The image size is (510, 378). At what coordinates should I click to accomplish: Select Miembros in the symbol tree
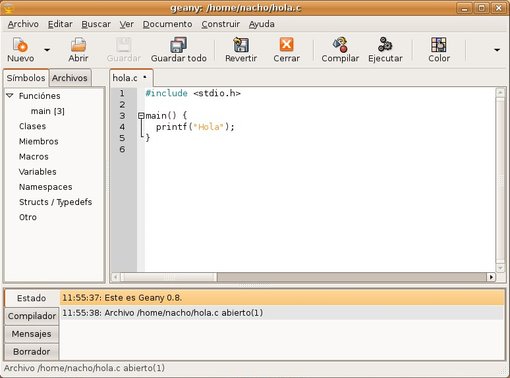(39, 141)
